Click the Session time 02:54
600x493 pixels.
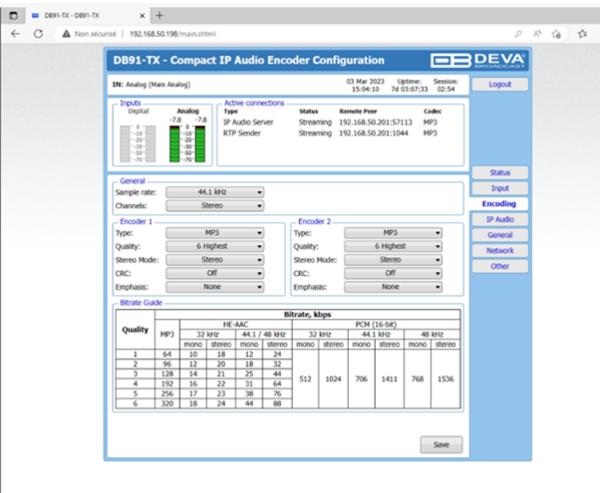point(446,89)
